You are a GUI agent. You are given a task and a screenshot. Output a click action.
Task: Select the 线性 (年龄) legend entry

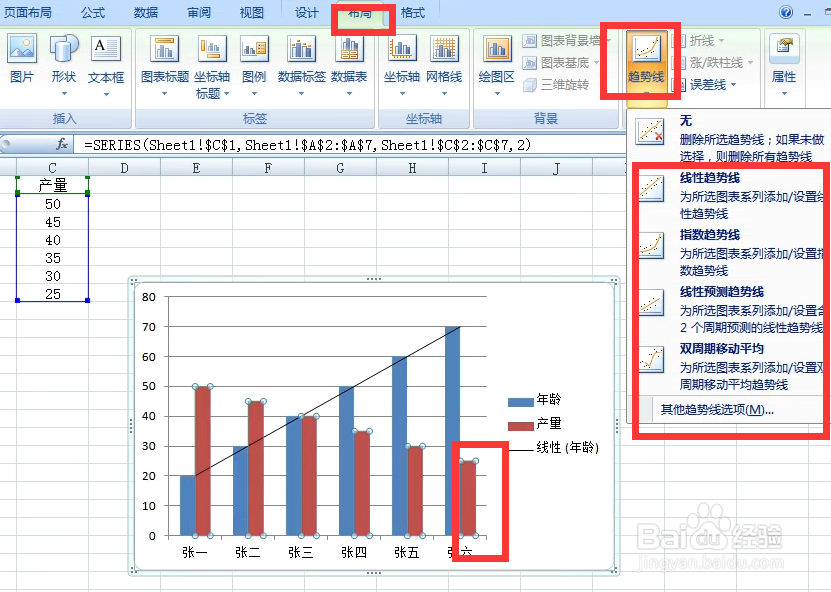[x=554, y=448]
